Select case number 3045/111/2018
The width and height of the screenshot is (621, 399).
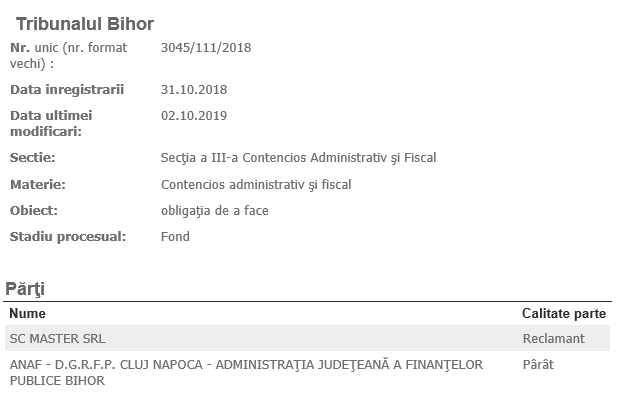(206, 48)
